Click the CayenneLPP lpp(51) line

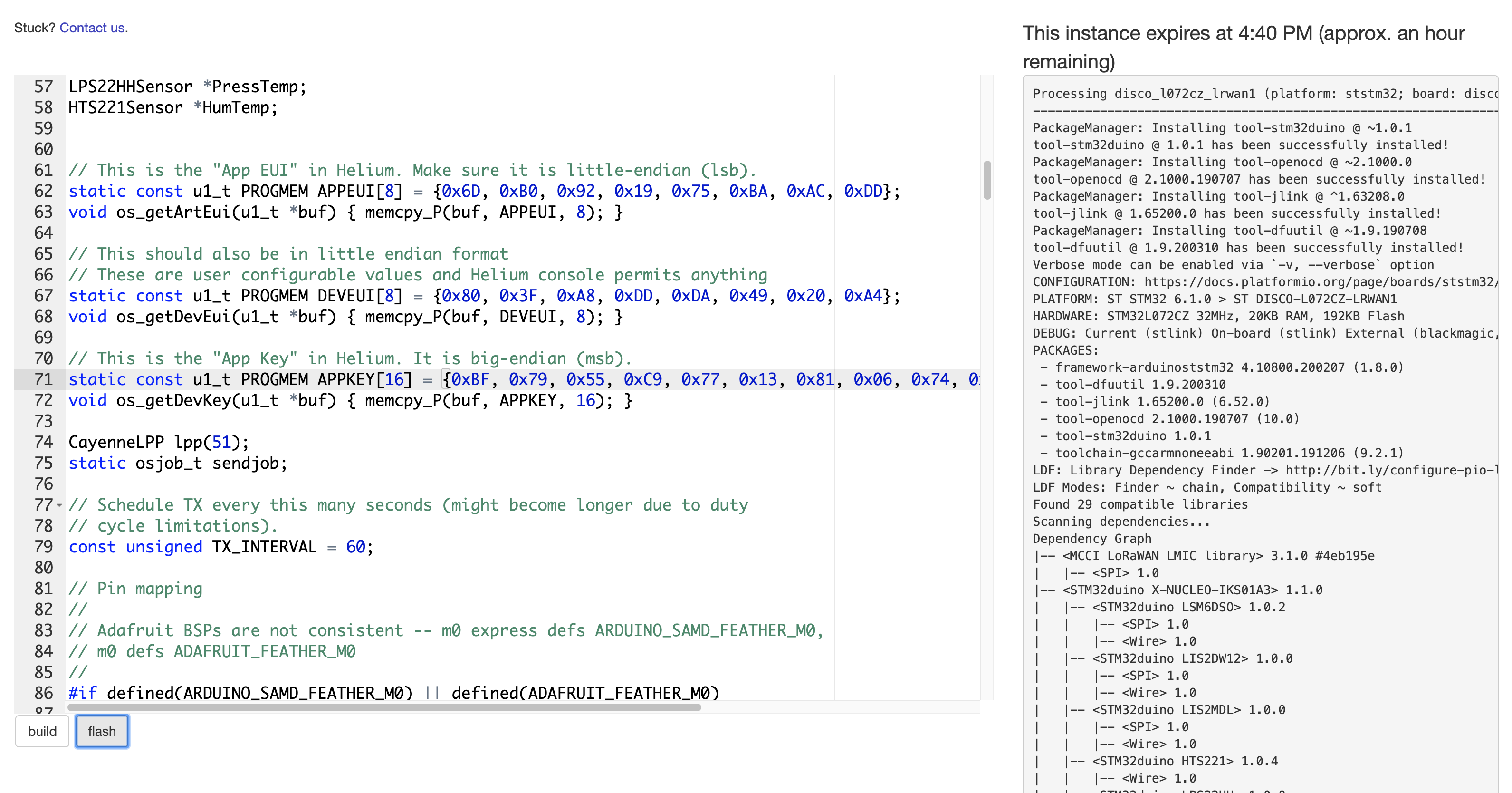click(x=159, y=442)
